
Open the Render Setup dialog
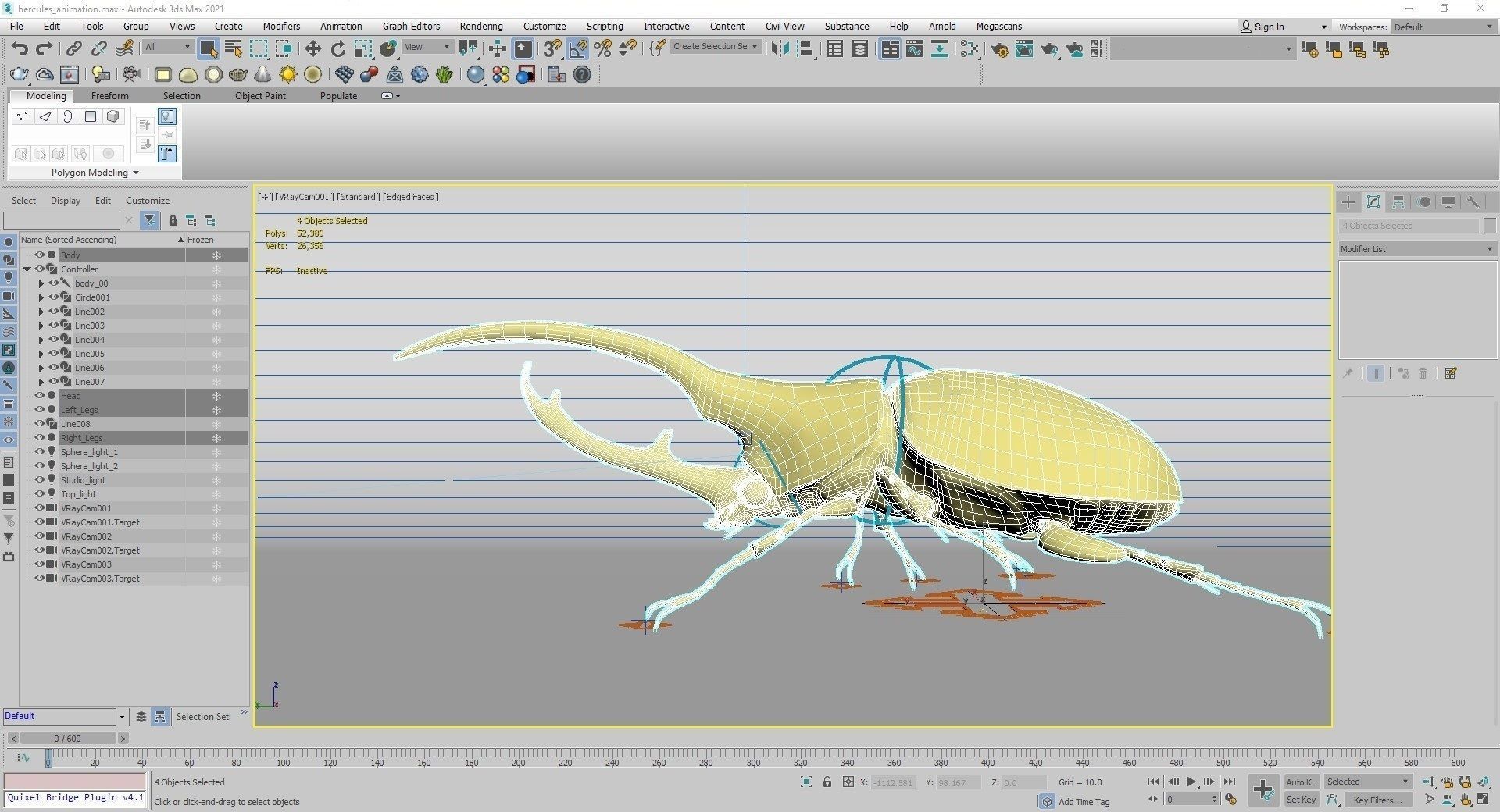pyautogui.click(x=999, y=49)
